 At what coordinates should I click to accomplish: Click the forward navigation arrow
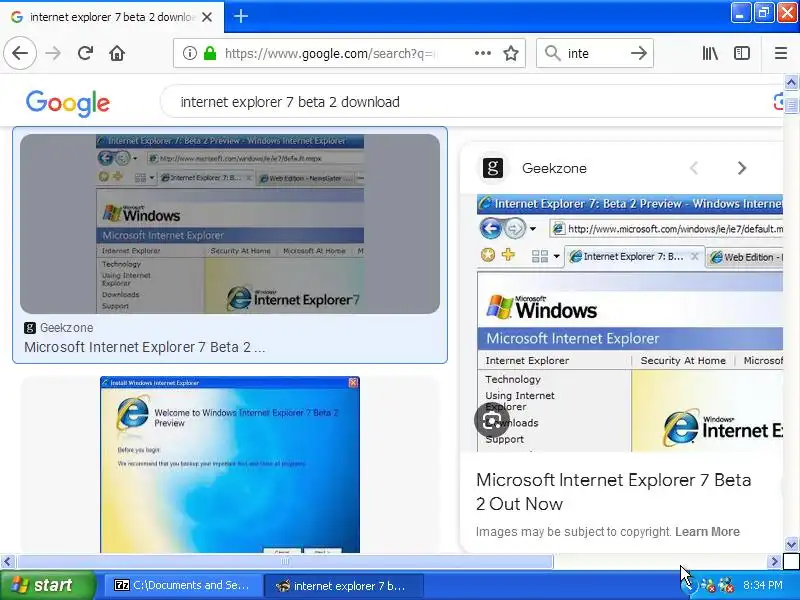point(53,53)
